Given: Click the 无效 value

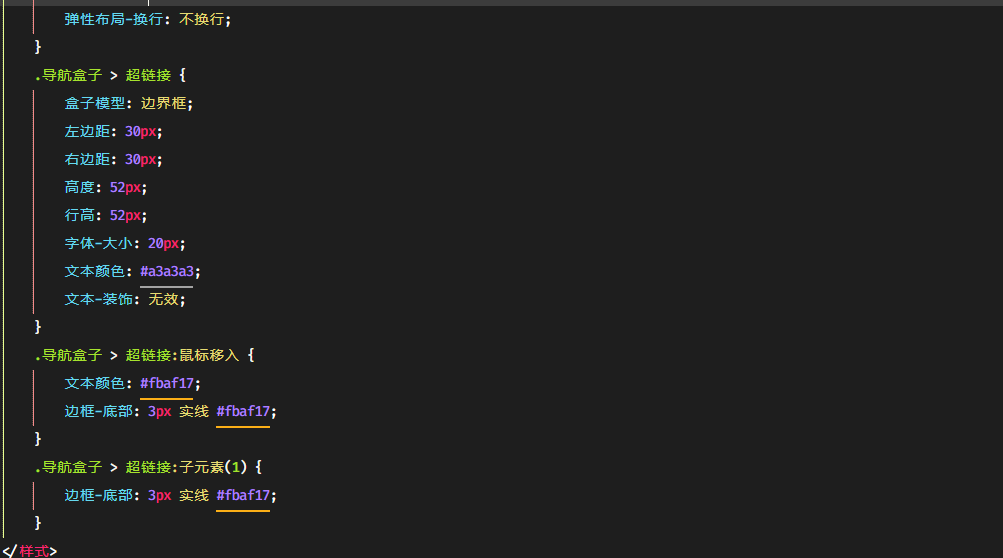Looking at the screenshot, I should (163, 299).
